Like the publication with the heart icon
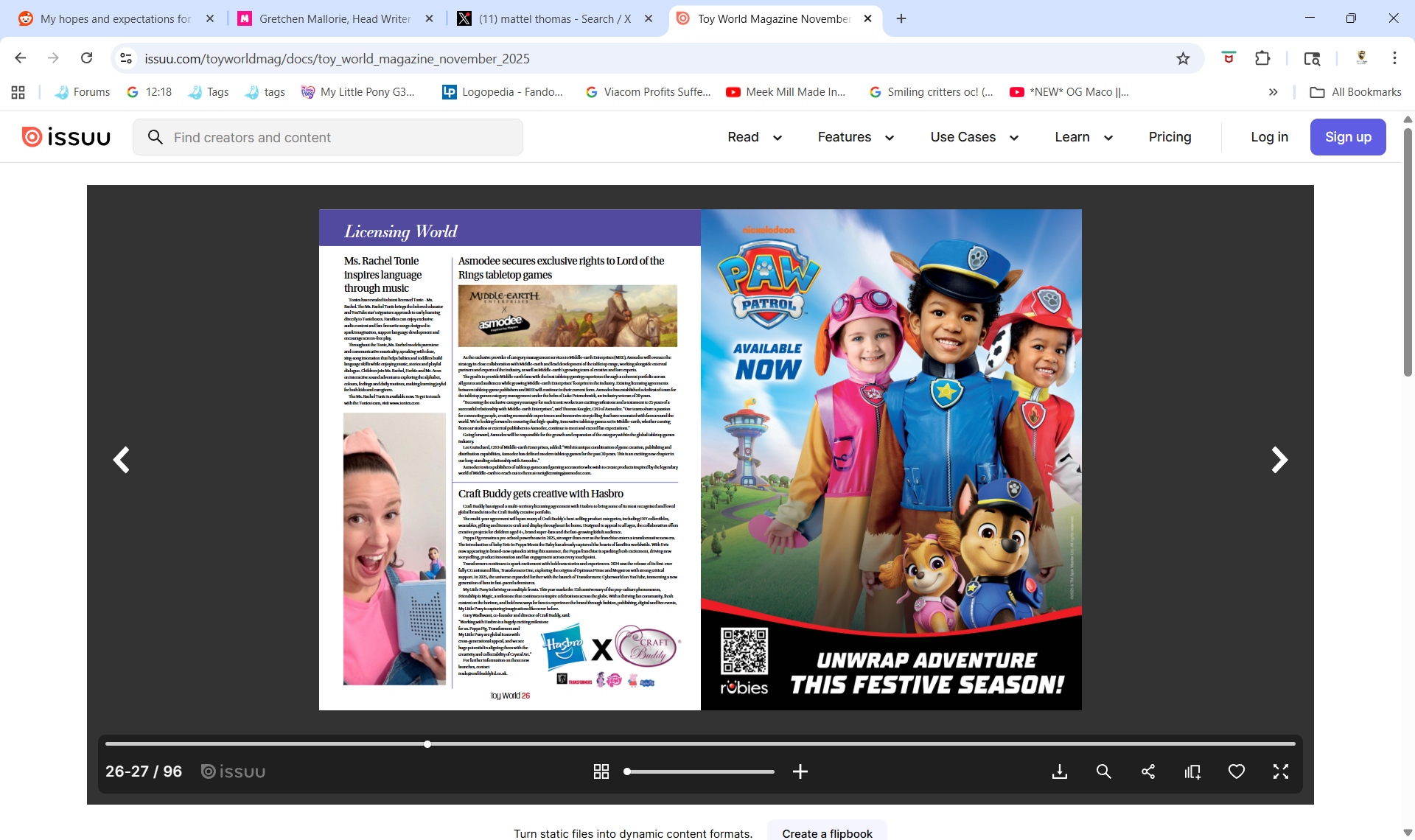Image resolution: width=1415 pixels, height=840 pixels. [1237, 771]
